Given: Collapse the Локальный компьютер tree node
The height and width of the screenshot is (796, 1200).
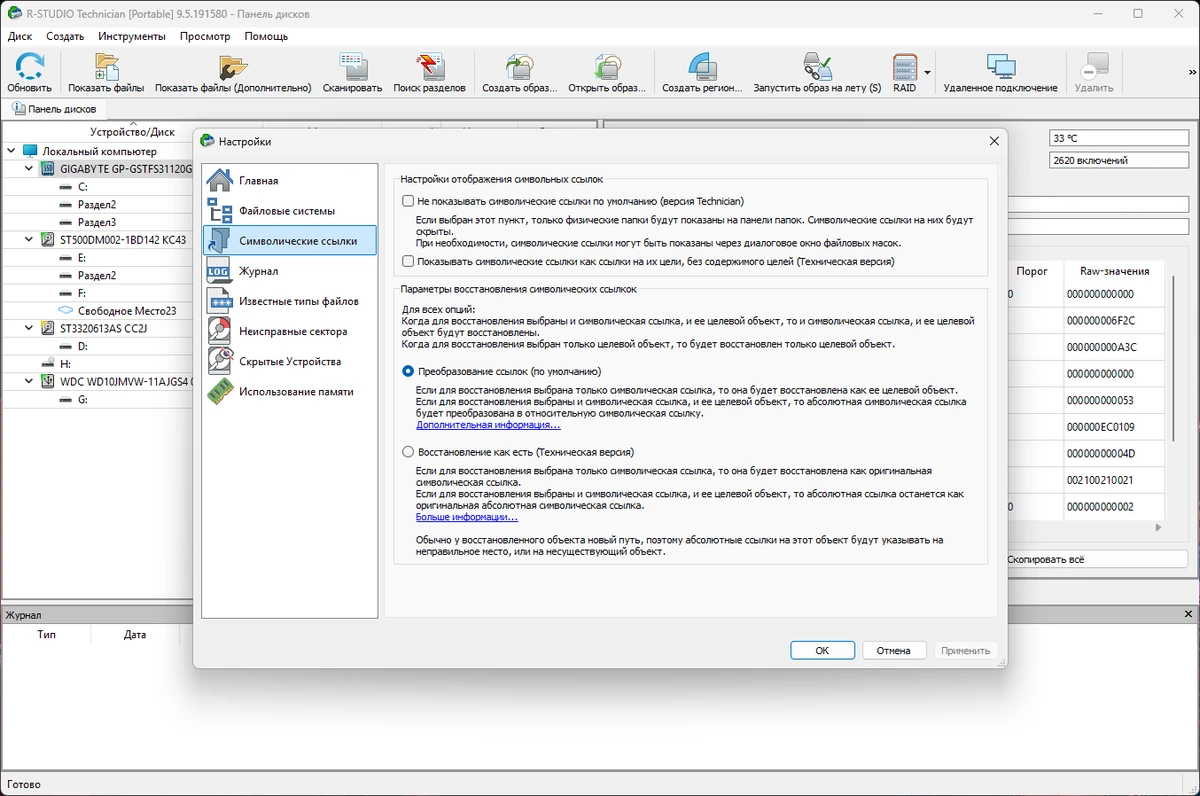Looking at the screenshot, I should tap(11, 151).
